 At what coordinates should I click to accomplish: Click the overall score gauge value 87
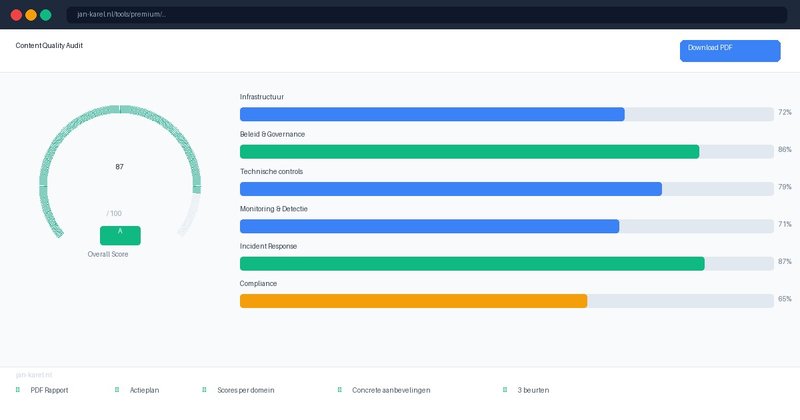pos(120,167)
